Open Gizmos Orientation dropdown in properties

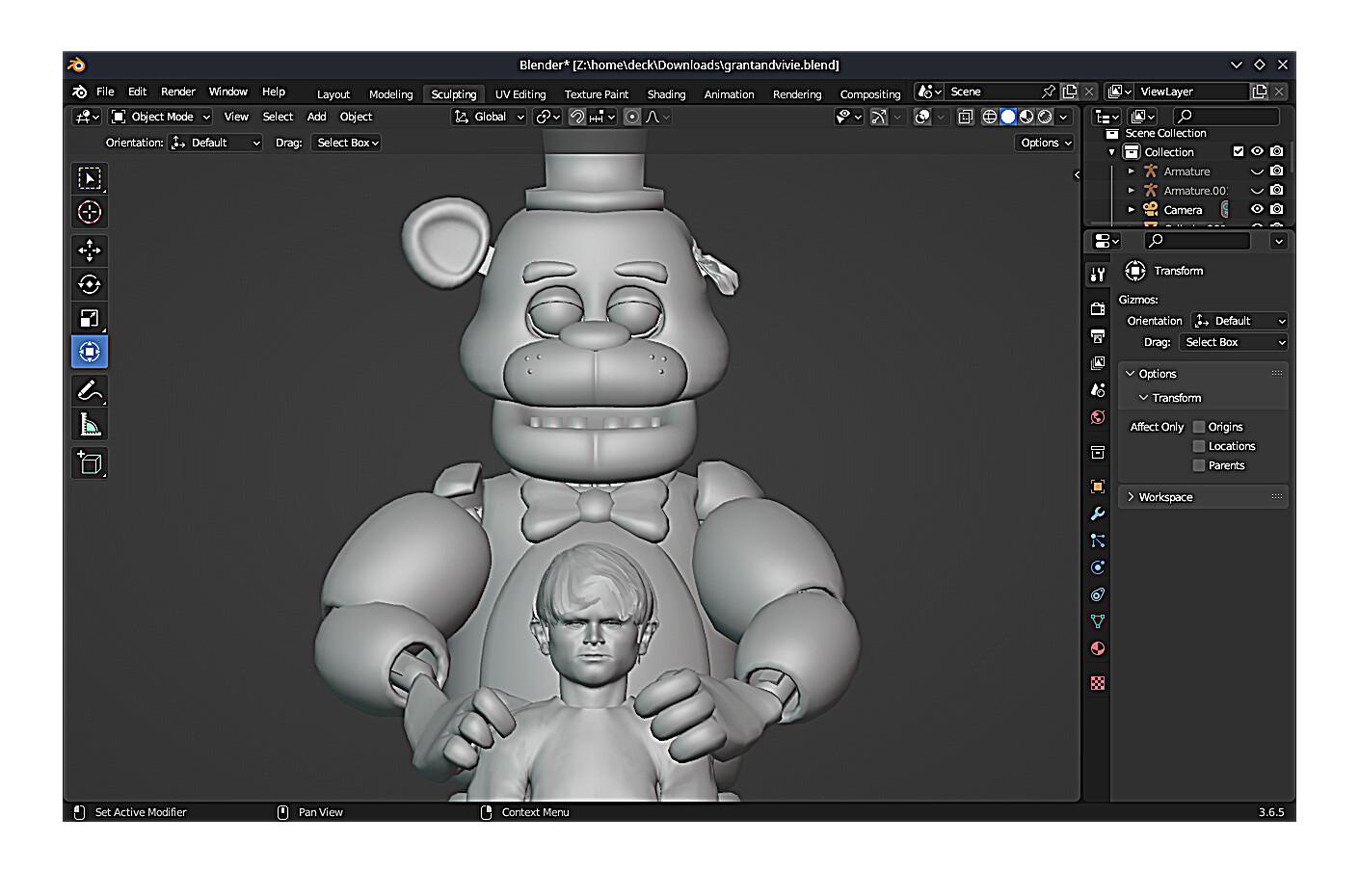[1239, 321]
